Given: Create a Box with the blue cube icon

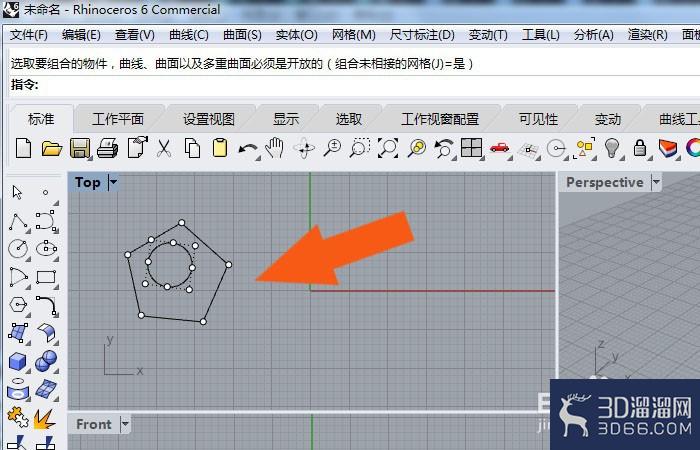Looking at the screenshot, I should point(18,362).
